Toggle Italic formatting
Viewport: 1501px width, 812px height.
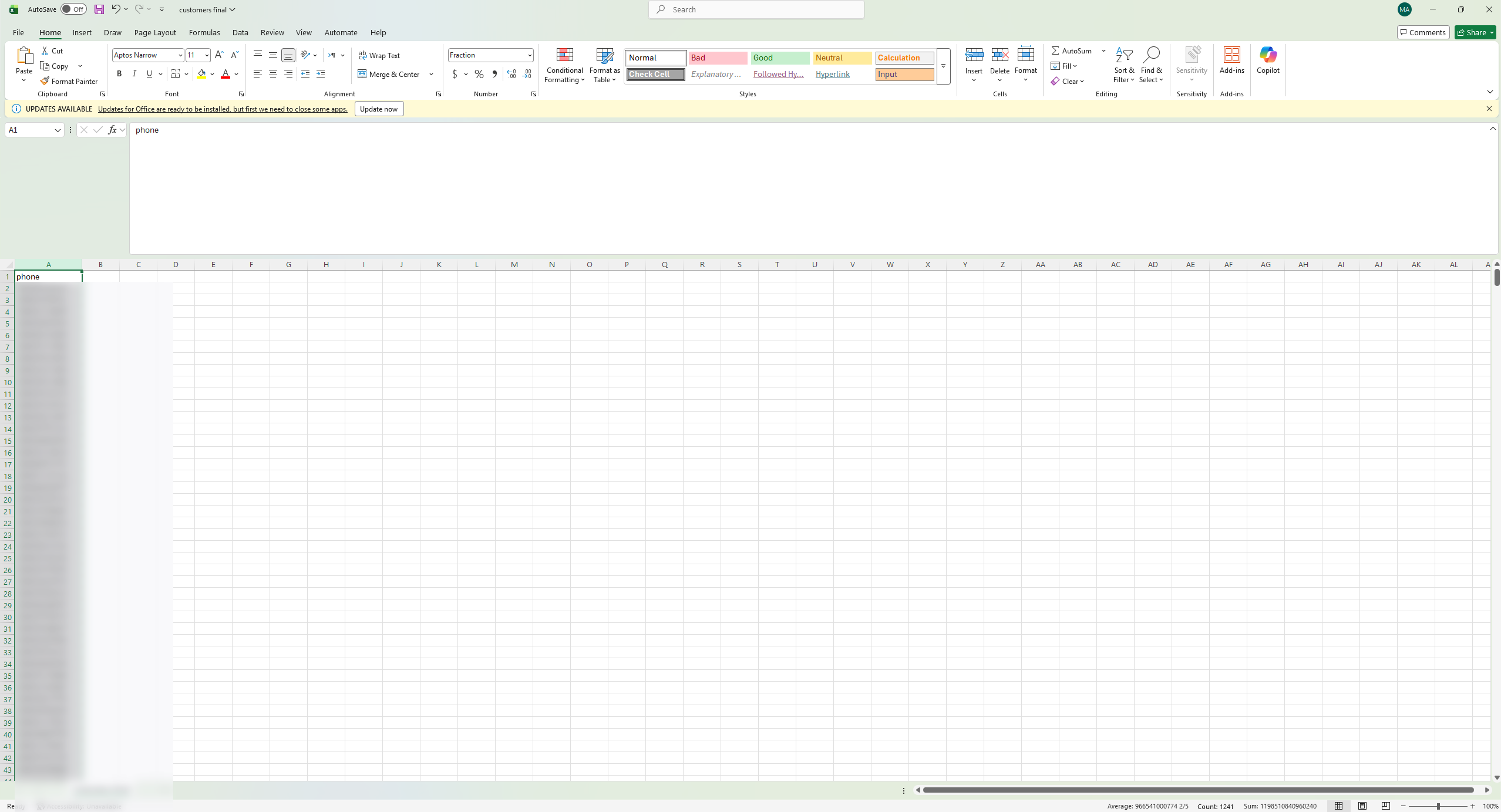coord(134,74)
